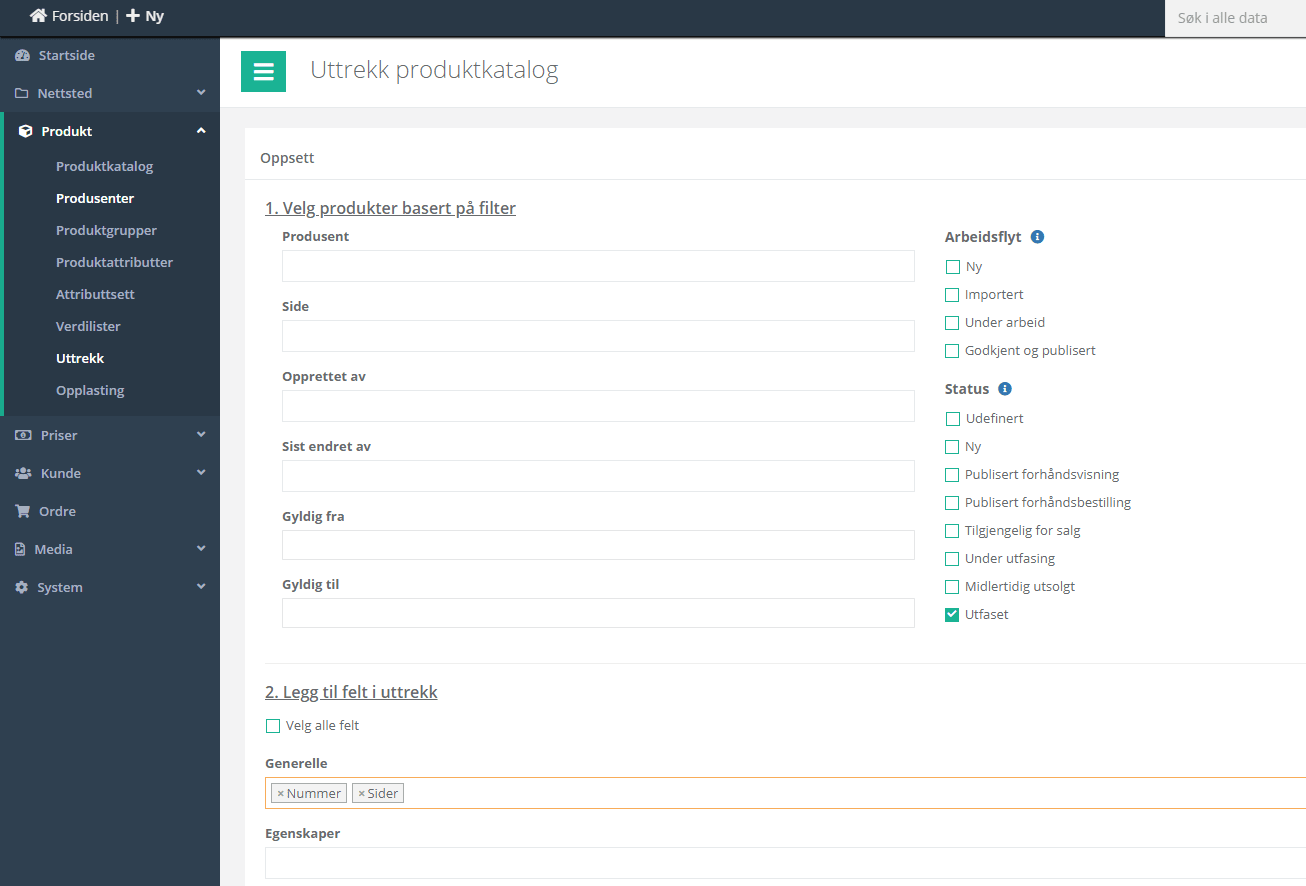Open the Produsent selection field
Viewport: 1306px width, 886px height.
click(598, 266)
